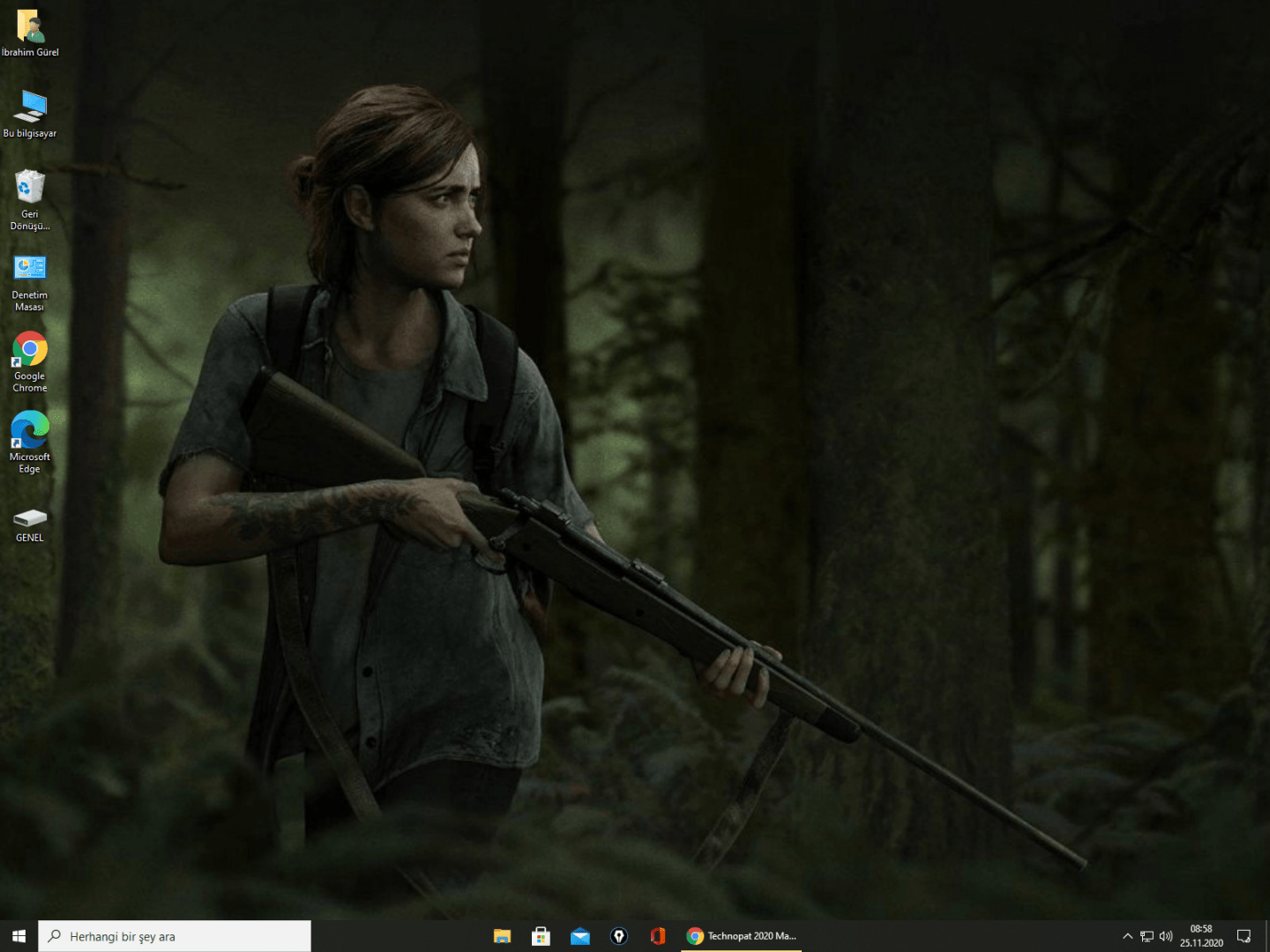
Task: Expand the hidden system tray icons
Action: [1127, 936]
